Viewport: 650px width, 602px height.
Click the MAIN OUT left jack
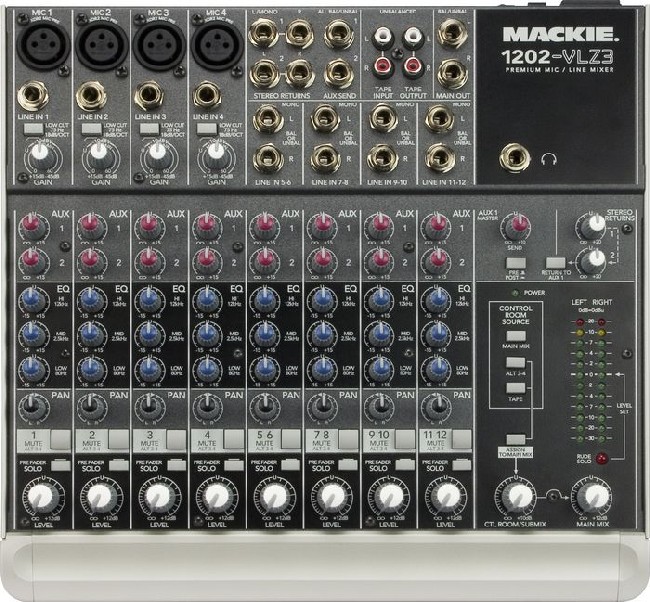(x=453, y=33)
